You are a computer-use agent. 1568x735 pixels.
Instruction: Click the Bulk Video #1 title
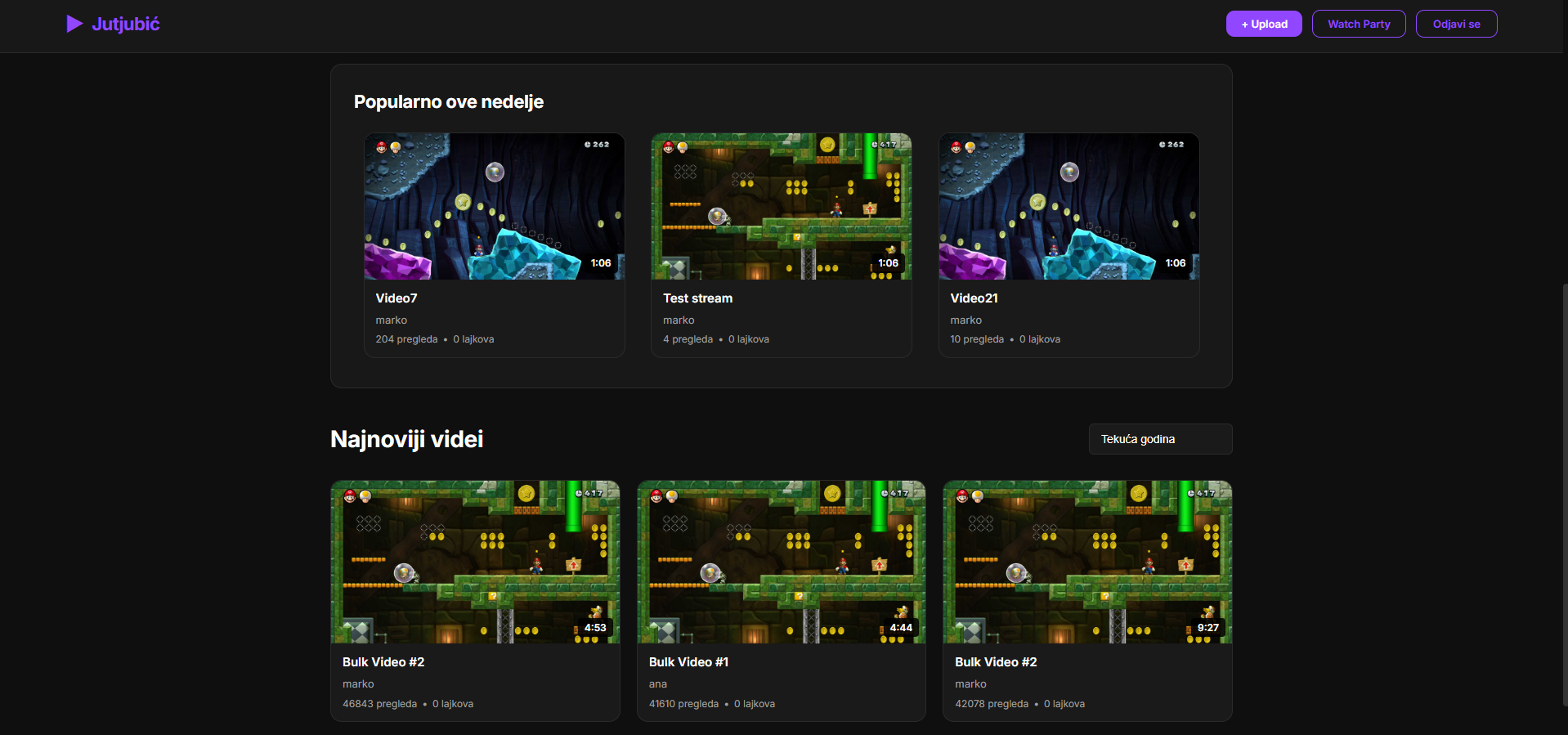point(688,662)
